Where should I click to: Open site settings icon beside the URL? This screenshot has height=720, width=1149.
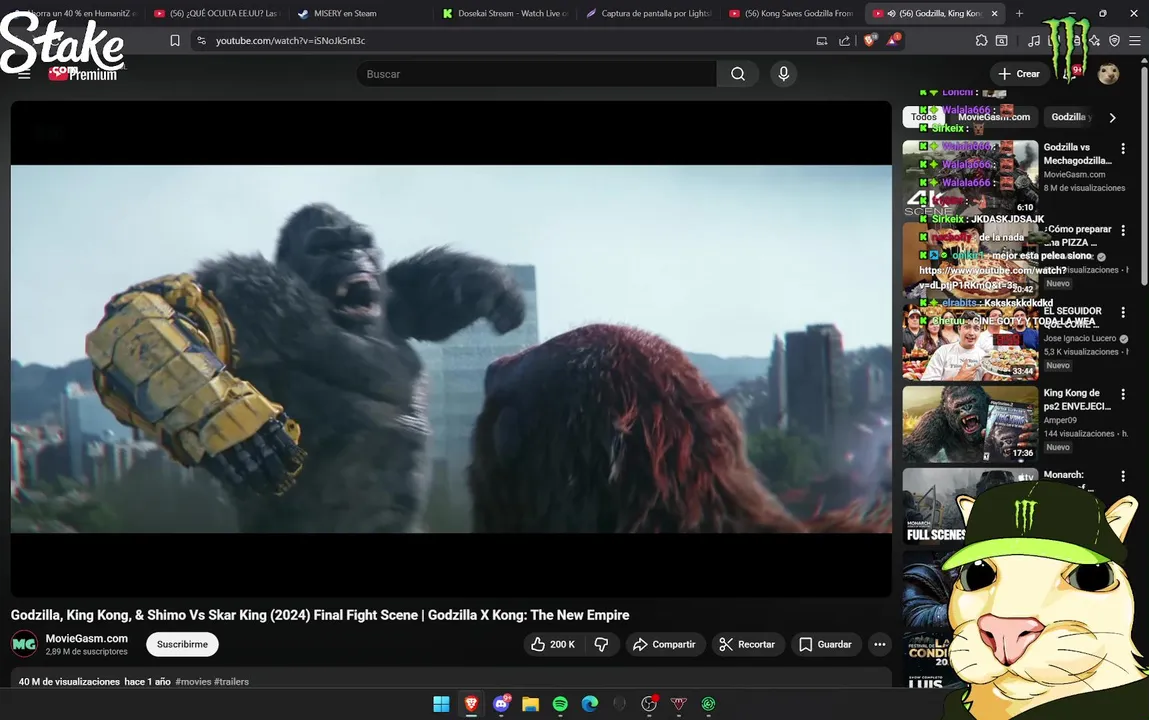pos(202,41)
